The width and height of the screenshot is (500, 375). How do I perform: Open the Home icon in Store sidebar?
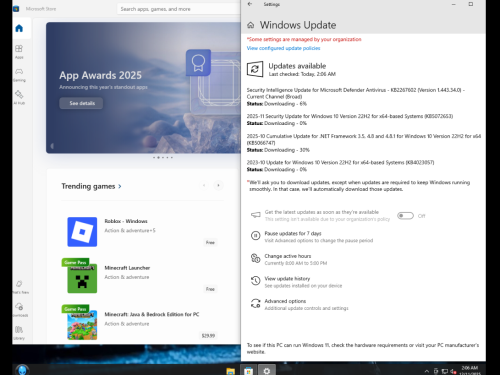(x=19, y=28)
